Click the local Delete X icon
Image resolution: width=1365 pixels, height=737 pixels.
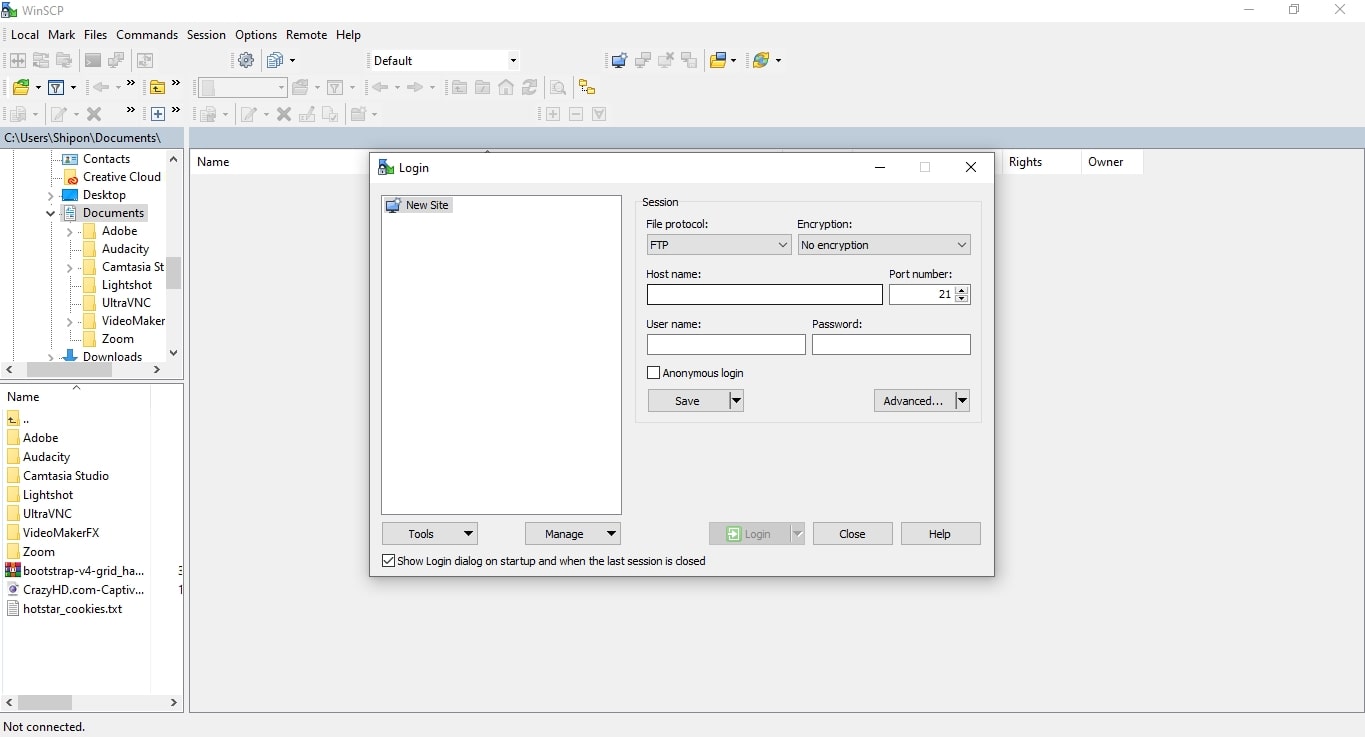click(94, 113)
